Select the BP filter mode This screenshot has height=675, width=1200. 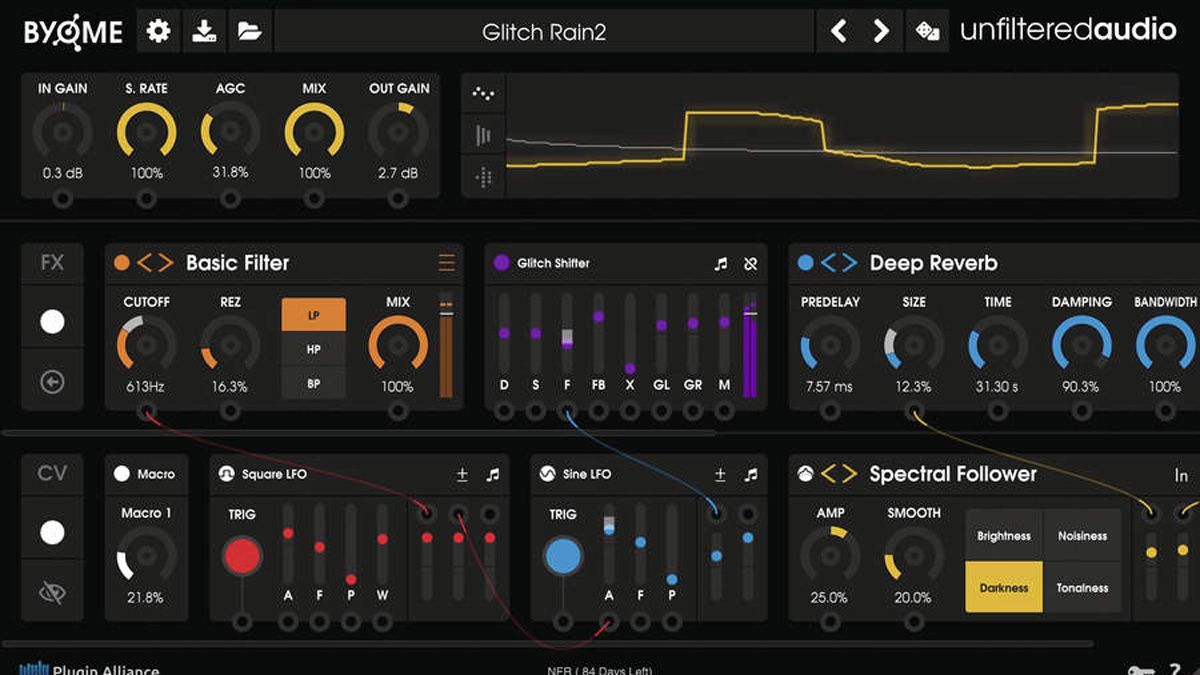click(x=313, y=383)
